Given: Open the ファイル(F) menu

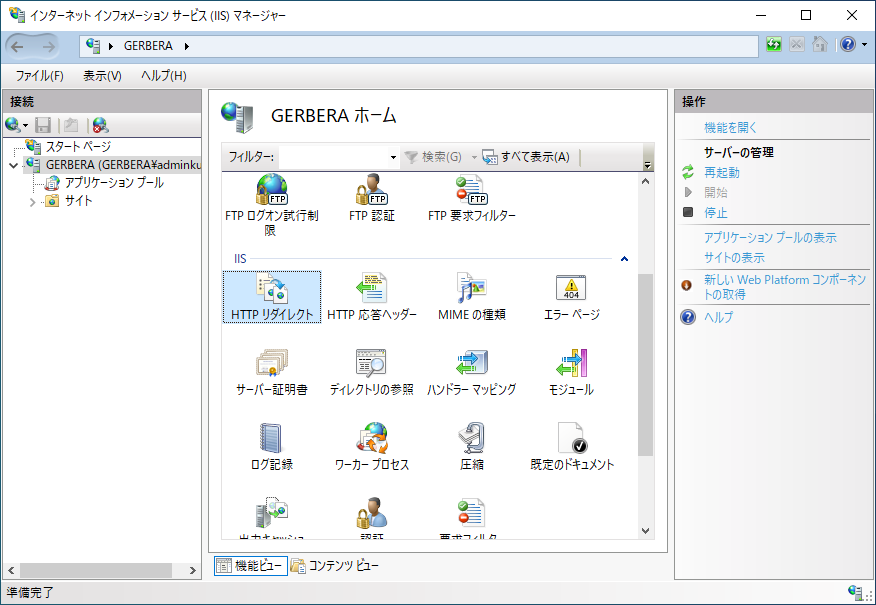Looking at the screenshot, I should tap(40, 75).
